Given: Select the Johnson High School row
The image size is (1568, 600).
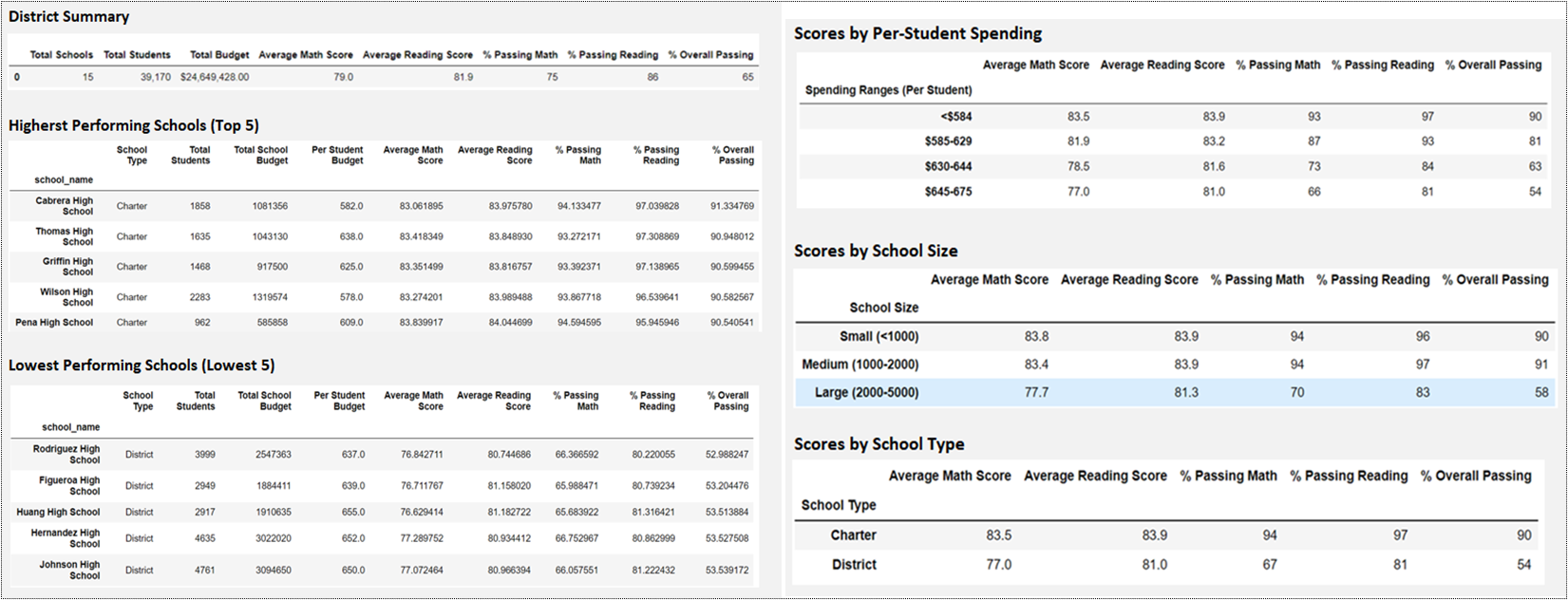Looking at the screenshot, I should coord(382,570).
